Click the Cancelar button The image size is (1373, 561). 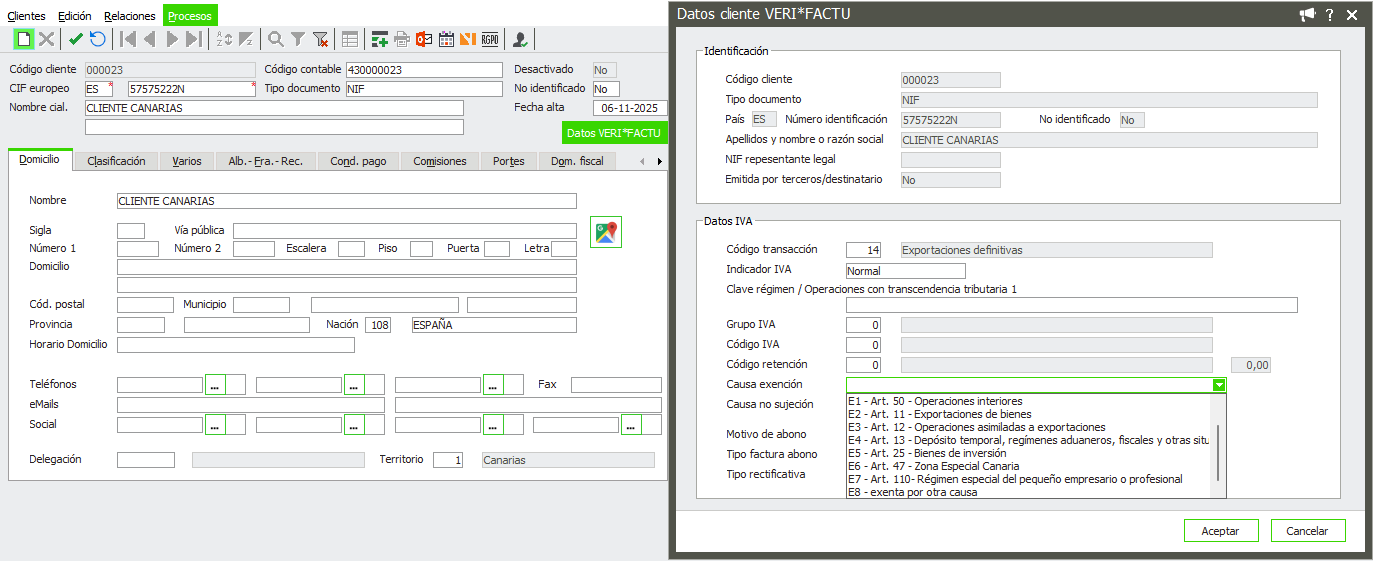coord(1307,531)
